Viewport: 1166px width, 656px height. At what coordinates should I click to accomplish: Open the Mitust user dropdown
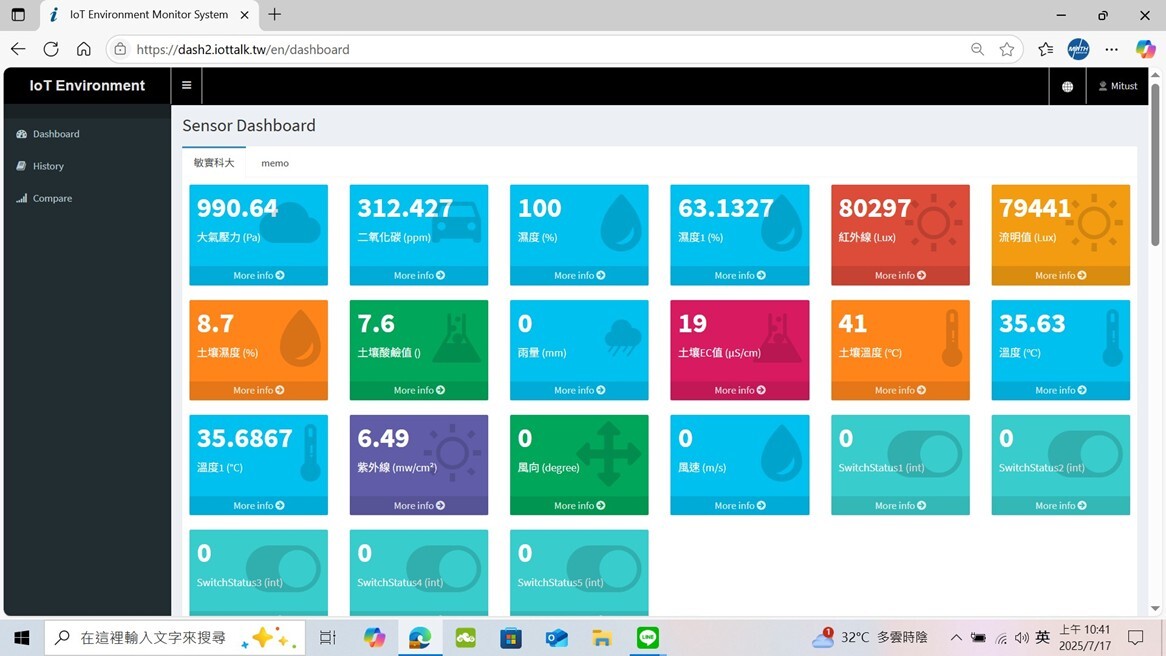pos(1118,87)
